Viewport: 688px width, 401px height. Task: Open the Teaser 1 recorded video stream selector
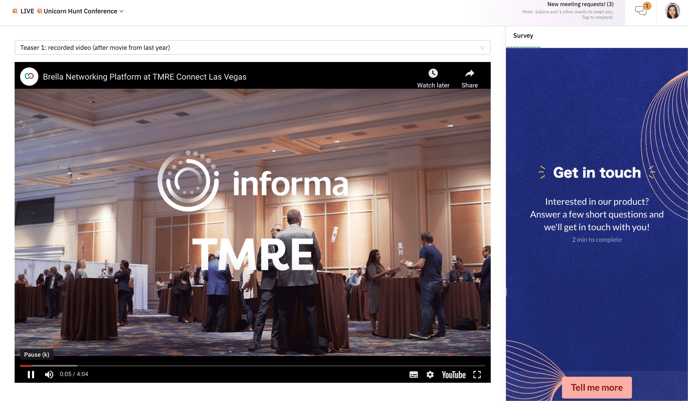(252, 47)
